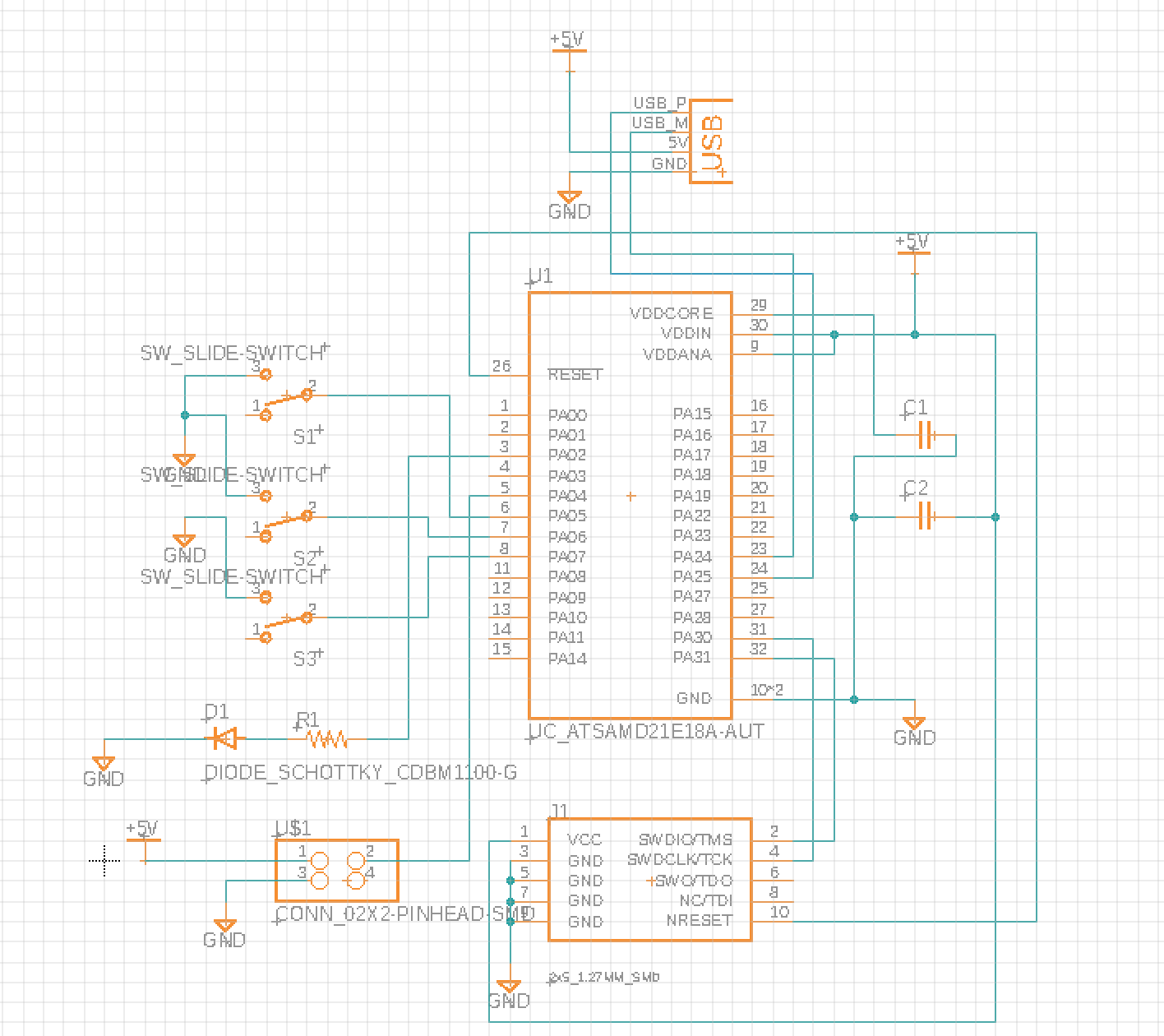Click the USB connector symbol
This screenshot has width=1164, height=1036.
pos(711,141)
